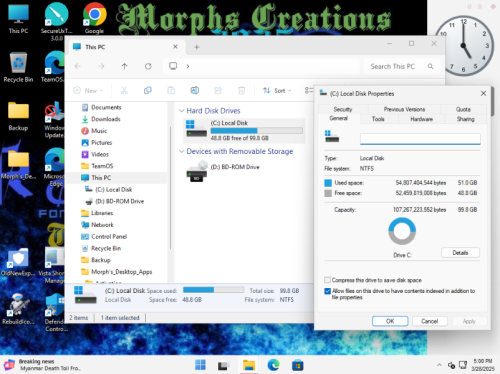
Task: Click the Details button
Action: [460, 253]
